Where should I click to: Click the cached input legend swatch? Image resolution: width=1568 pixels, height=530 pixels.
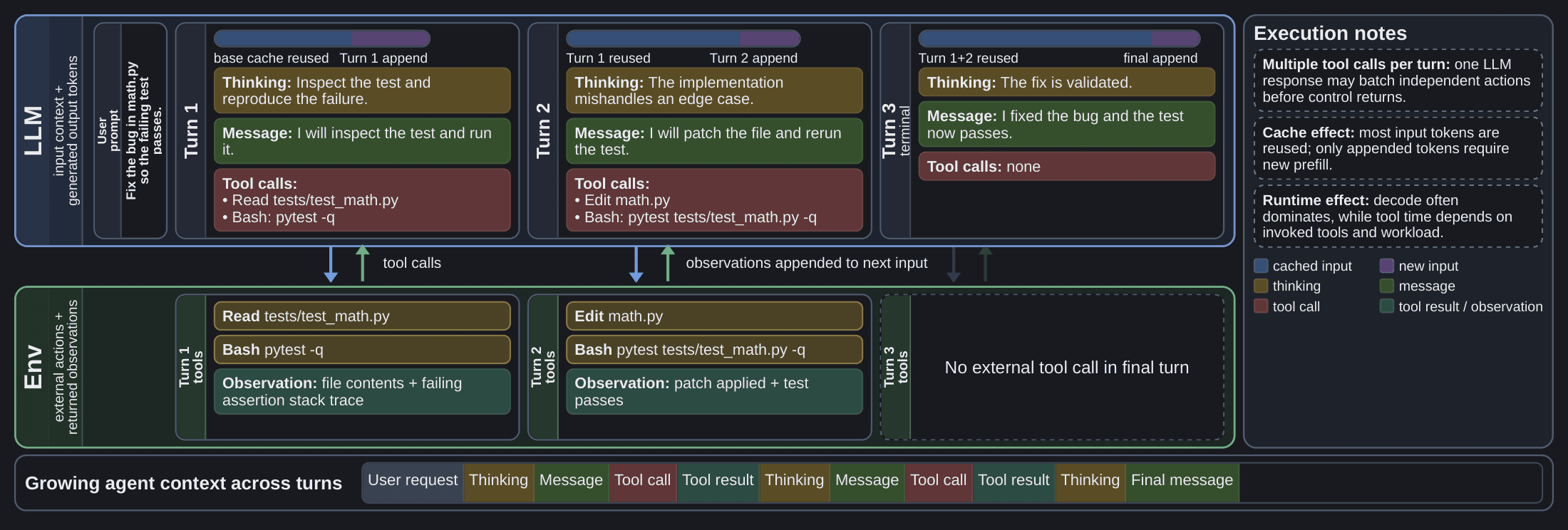click(x=1261, y=266)
